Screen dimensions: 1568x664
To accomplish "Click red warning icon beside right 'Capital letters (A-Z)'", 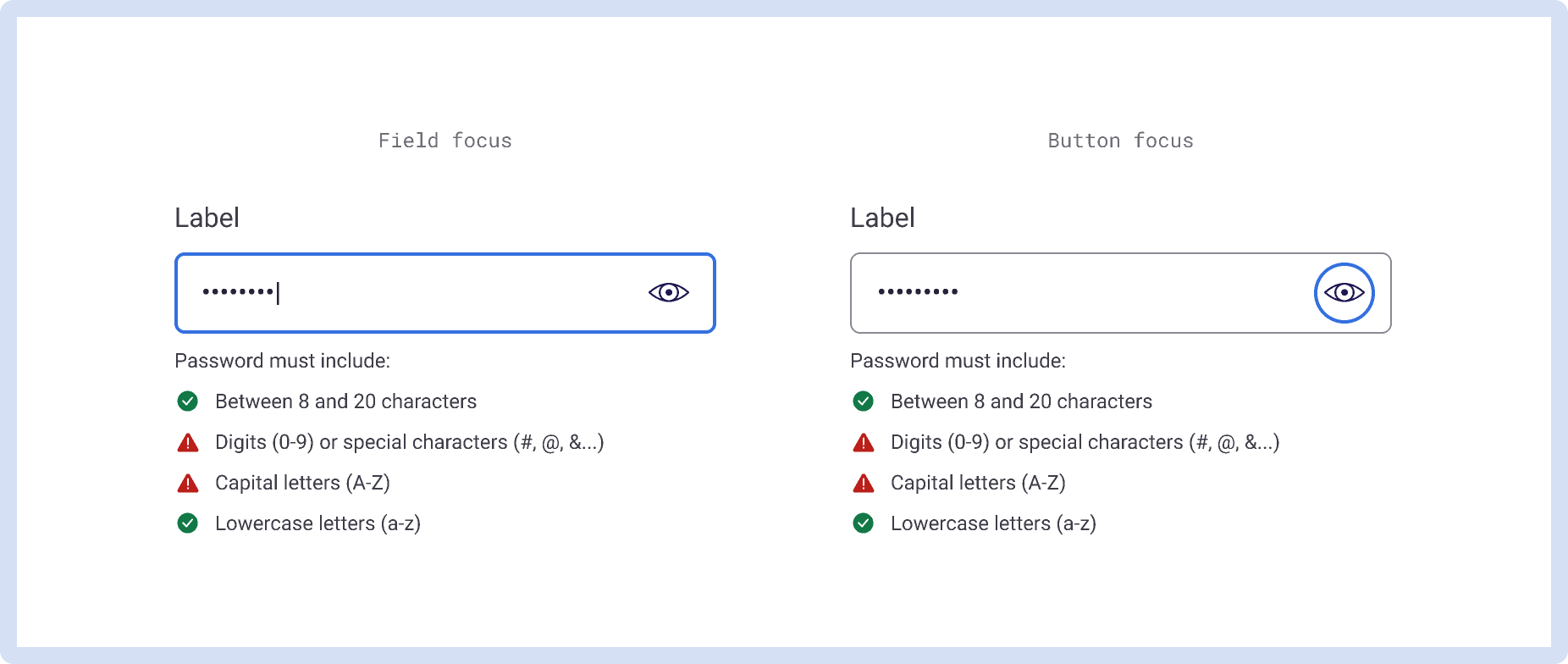I will click(x=864, y=484).
